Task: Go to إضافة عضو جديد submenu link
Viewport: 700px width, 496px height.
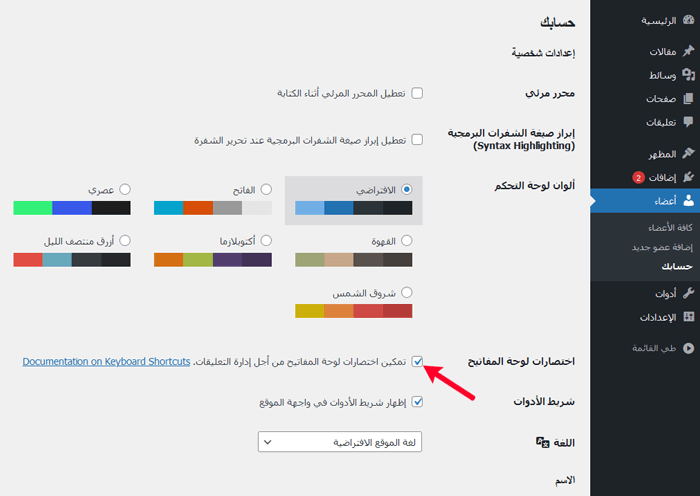Action: (x=662, y=247)
